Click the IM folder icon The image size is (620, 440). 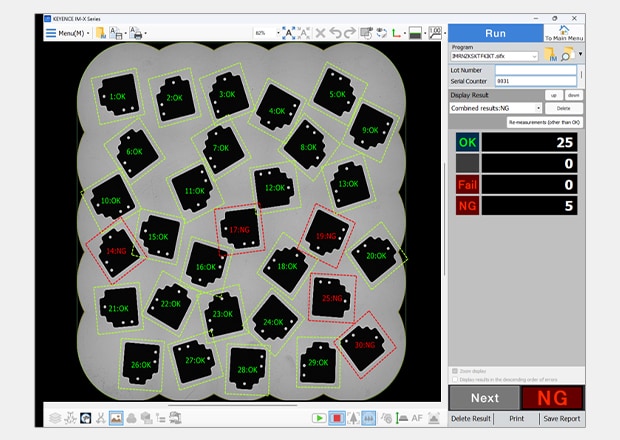point(549,55)
